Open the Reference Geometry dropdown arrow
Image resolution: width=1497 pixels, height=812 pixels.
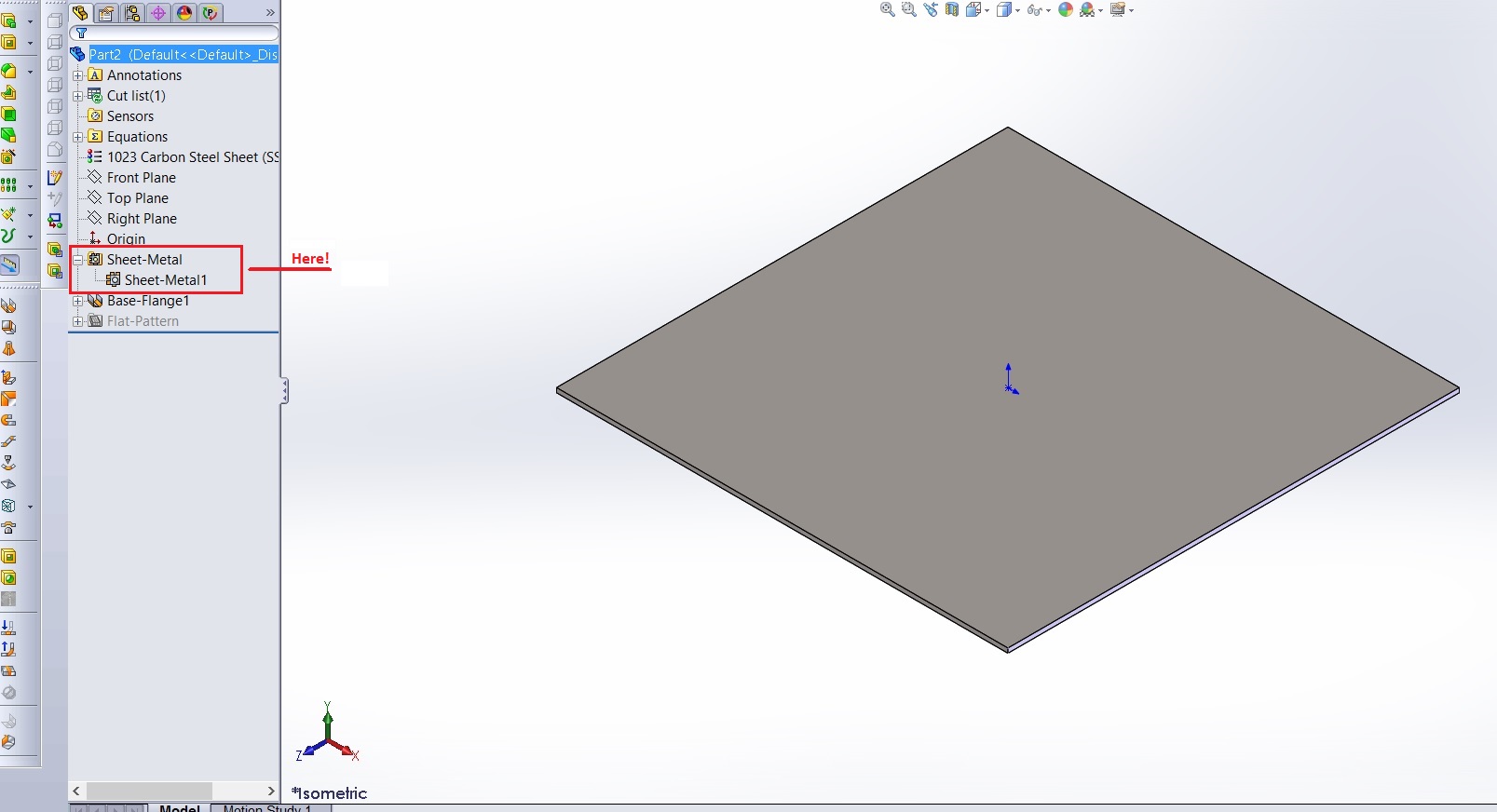[30, 214]
